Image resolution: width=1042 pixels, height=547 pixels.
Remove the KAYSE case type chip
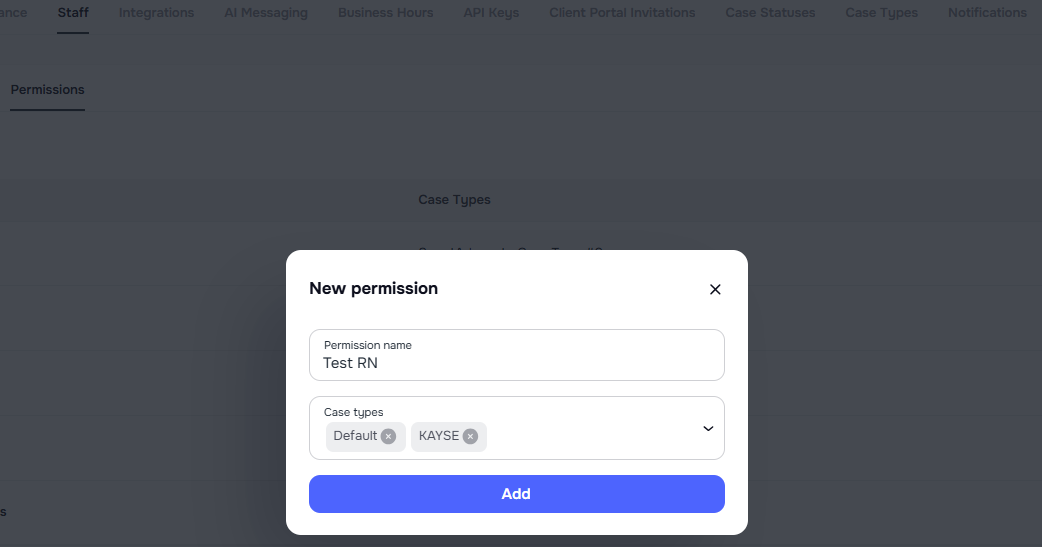tap(470, 436)
